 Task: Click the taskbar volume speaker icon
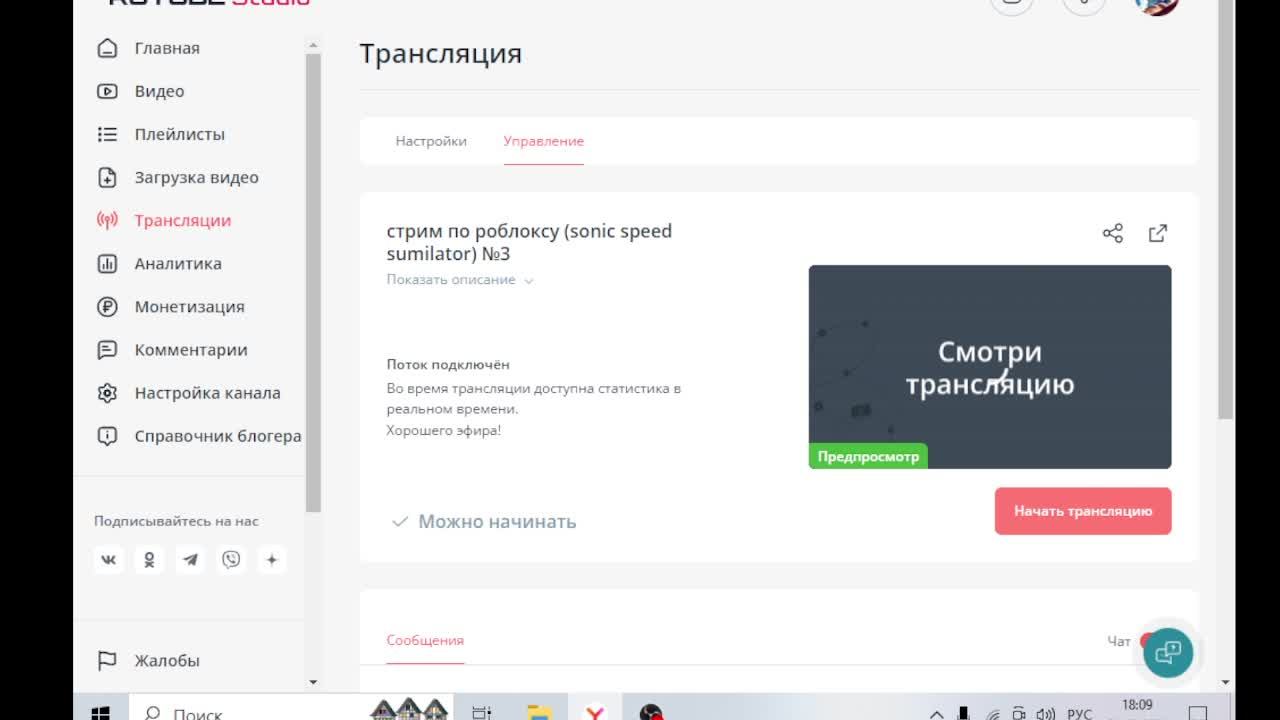click(1046, 714)
